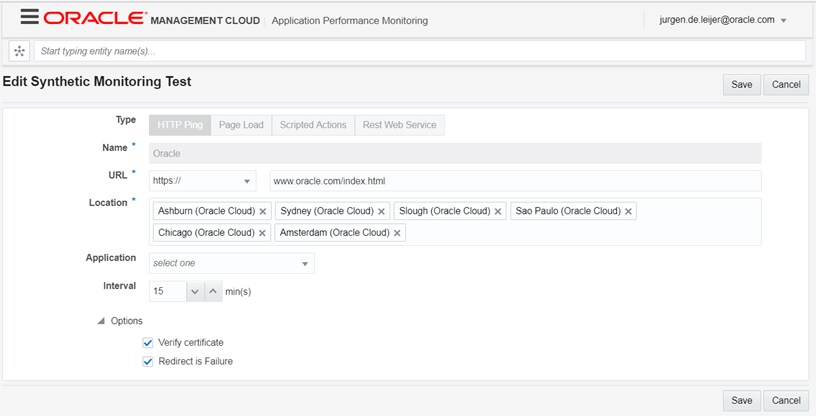
Task: Click the entity topology icon beside search
Action: coord(19,51)
